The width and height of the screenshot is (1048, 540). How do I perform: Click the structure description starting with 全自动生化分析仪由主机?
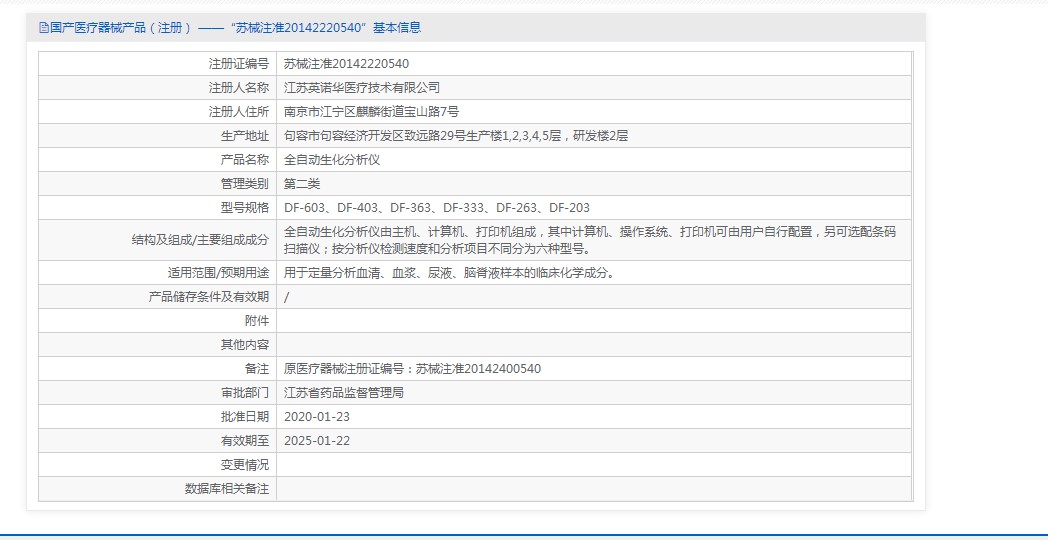click(590, 241)
